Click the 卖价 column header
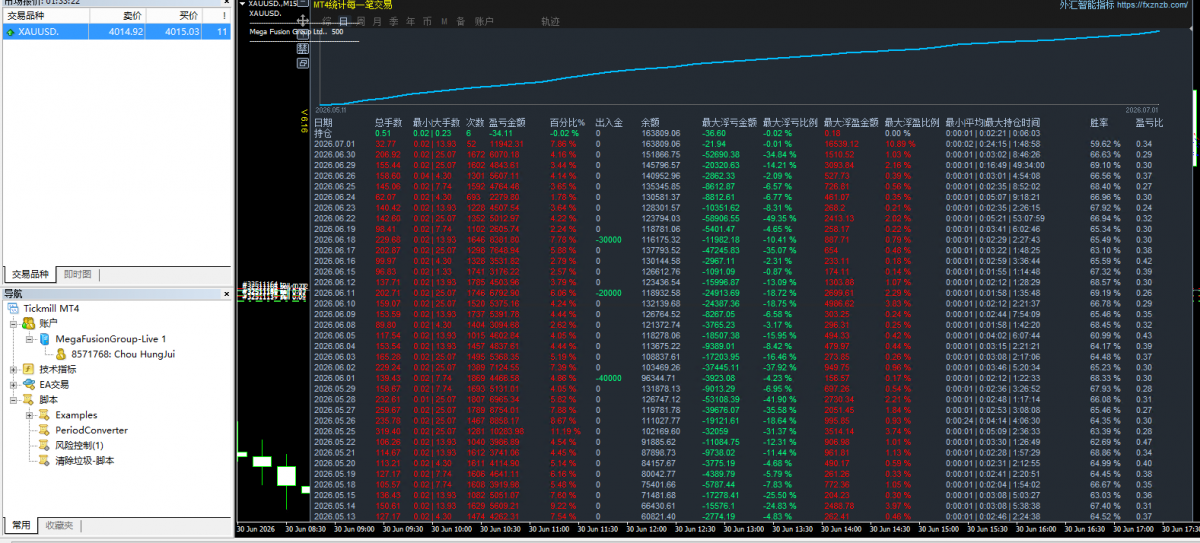The width and height of the screenshot is (1200, 543). (x=132, y=16)
